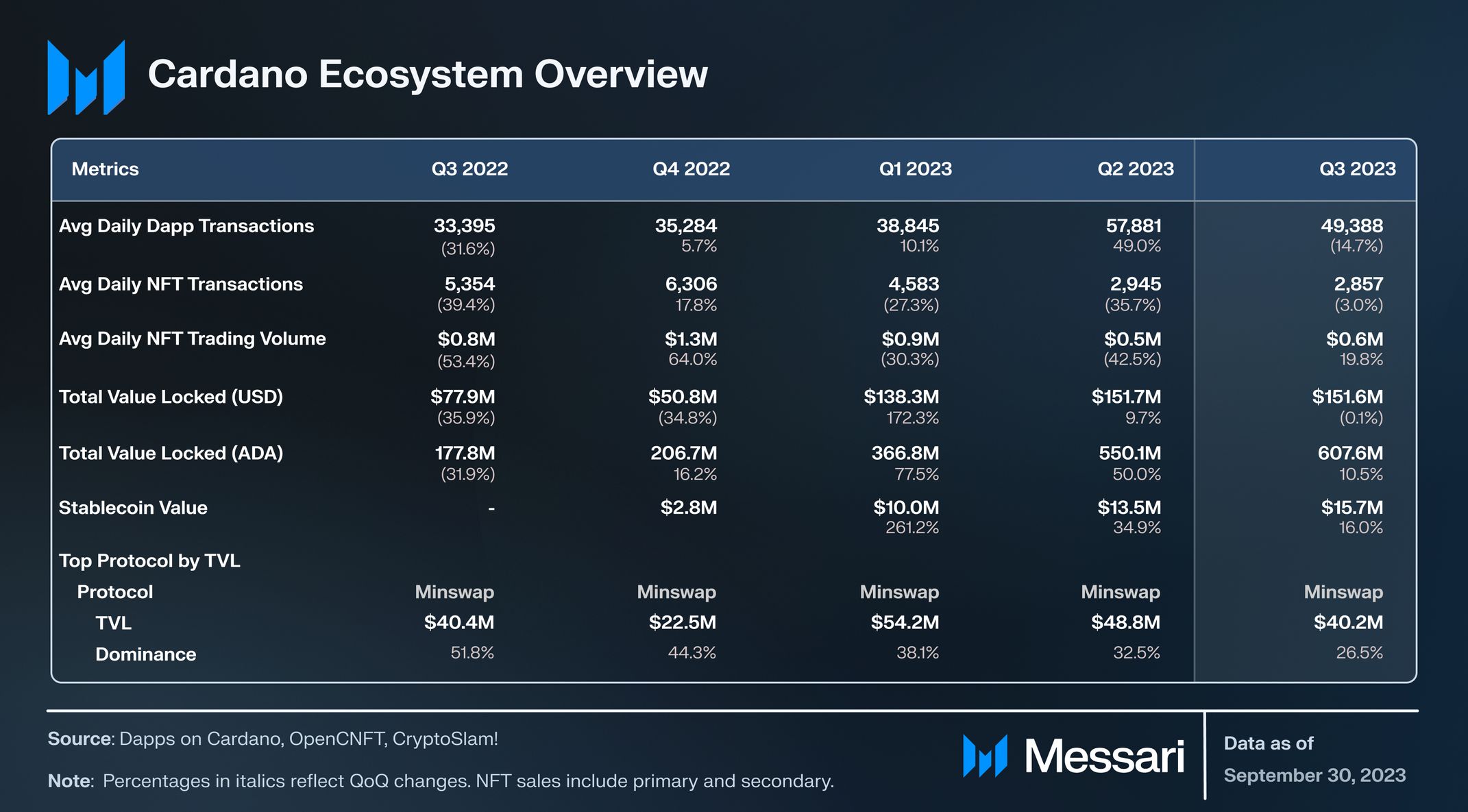Click the Total Value Locked (USD) row label

171,397
